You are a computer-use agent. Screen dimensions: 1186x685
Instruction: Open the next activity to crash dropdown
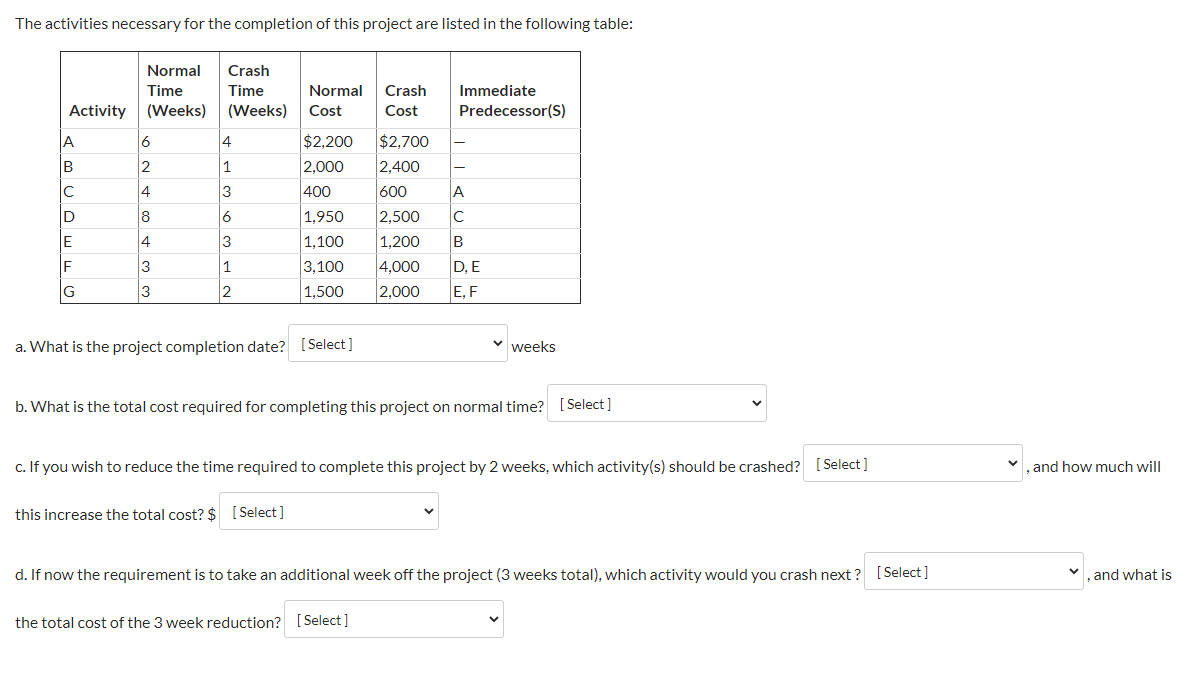pos(973,572)
